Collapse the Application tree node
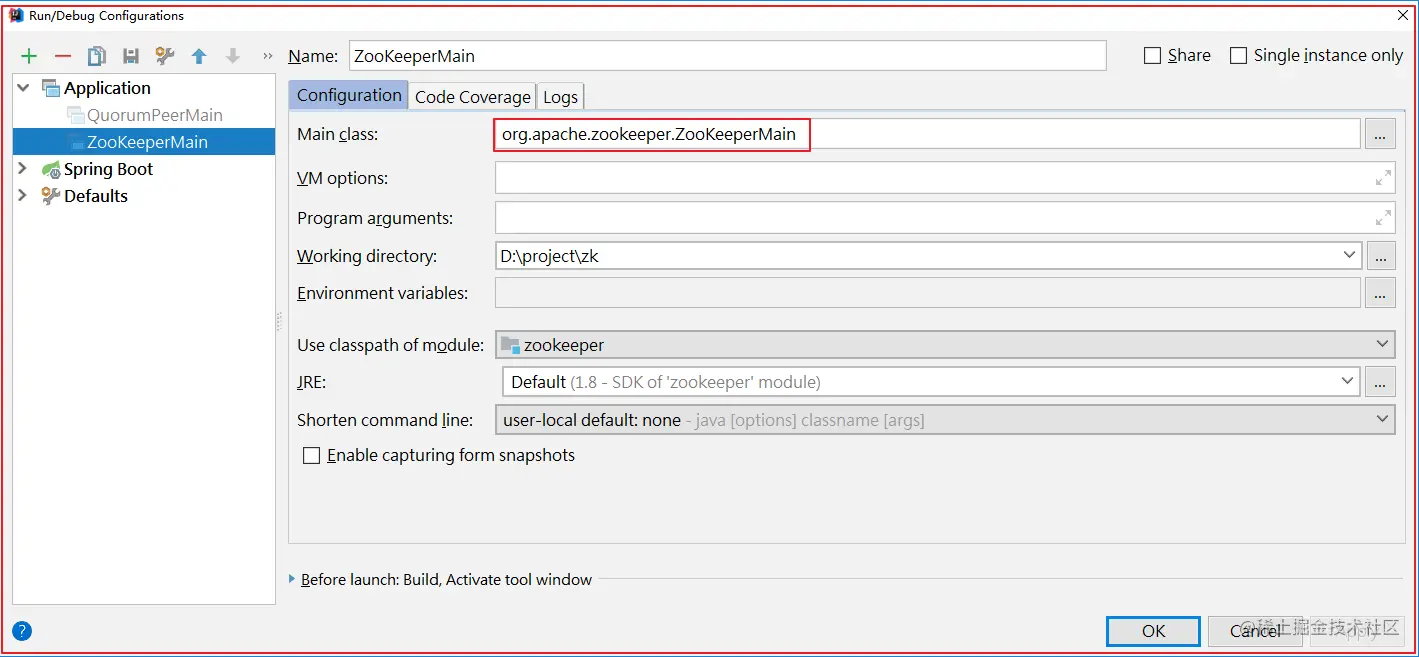 click(23, 88)
